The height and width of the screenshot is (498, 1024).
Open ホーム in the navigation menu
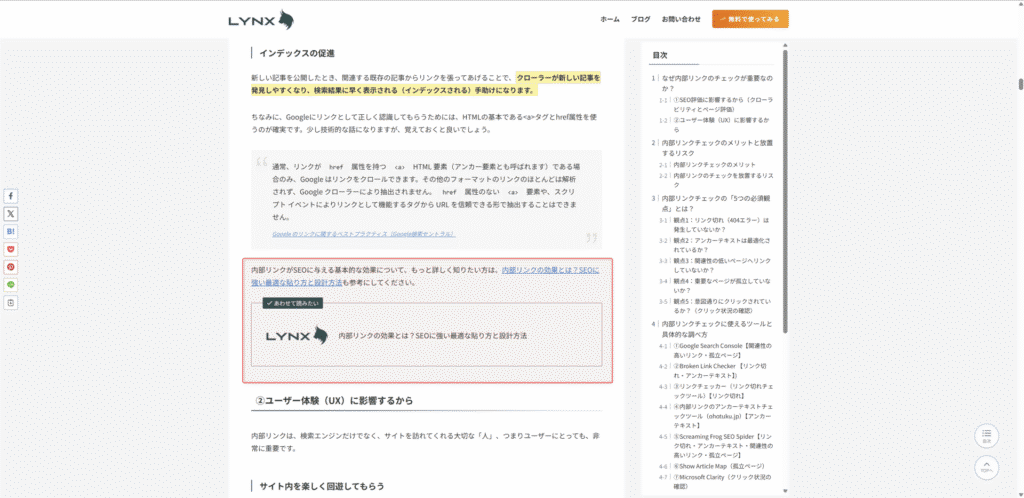click(609, 19)
